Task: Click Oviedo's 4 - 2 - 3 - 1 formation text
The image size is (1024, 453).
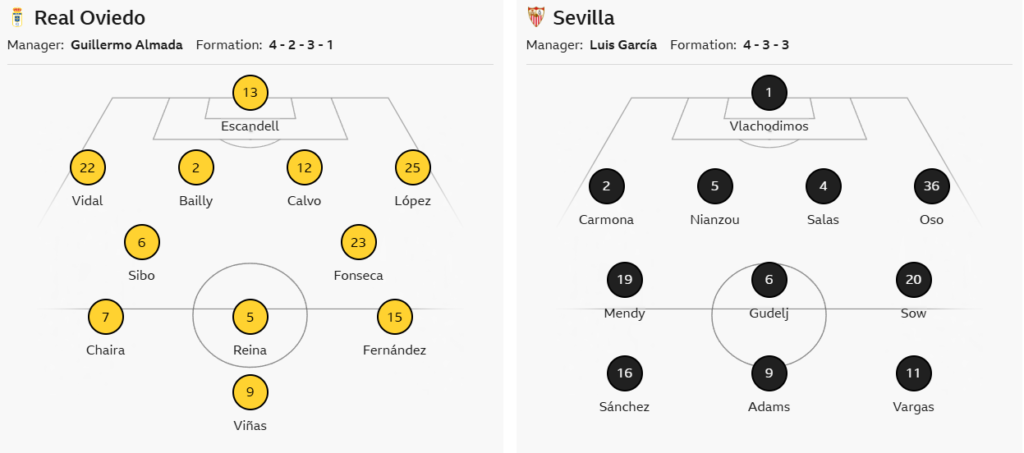Action: click(x=300, y=45)
